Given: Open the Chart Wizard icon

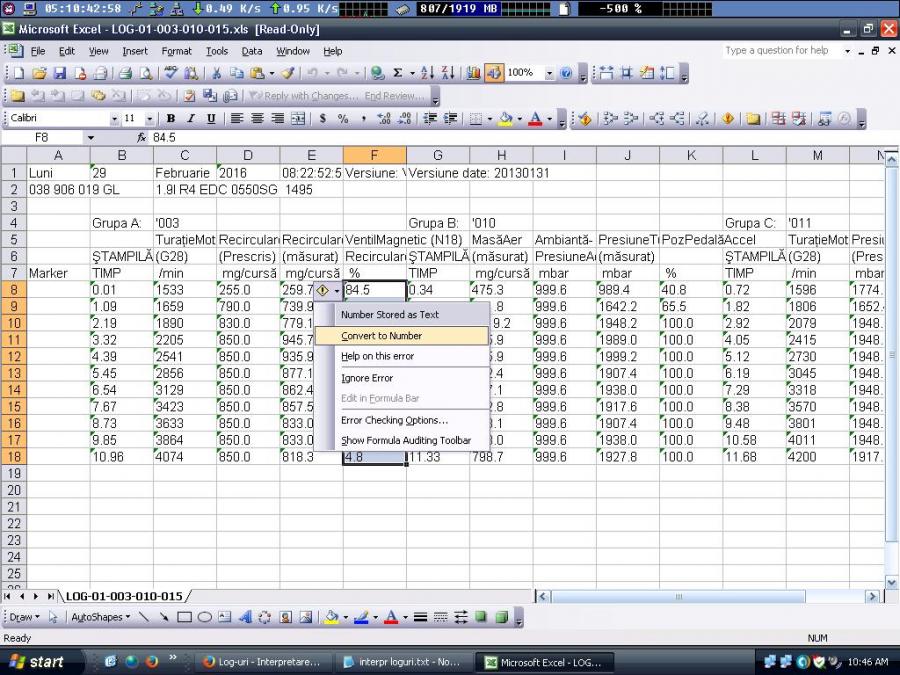Looking at the screenshot, I should tap(474, 73).
